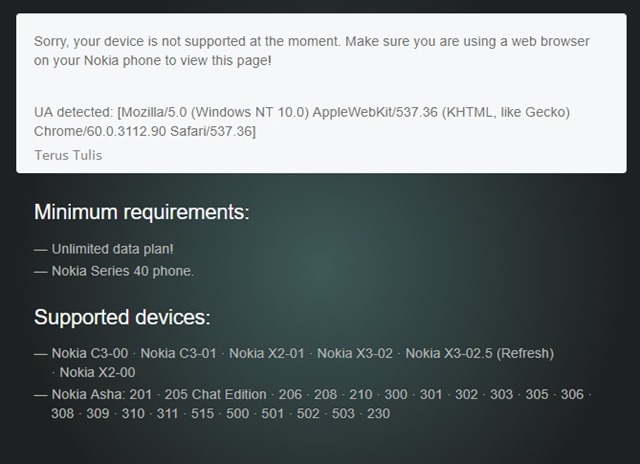Click the Asha 300 model number
Image resolution: width=640 pixels, height=464 pixels.
[395, 394]
